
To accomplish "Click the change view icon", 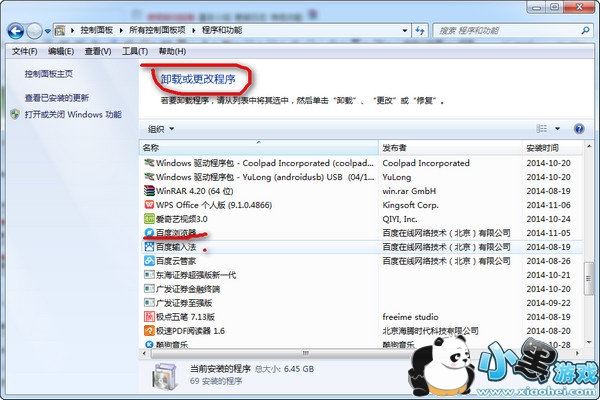I will 541,129.
